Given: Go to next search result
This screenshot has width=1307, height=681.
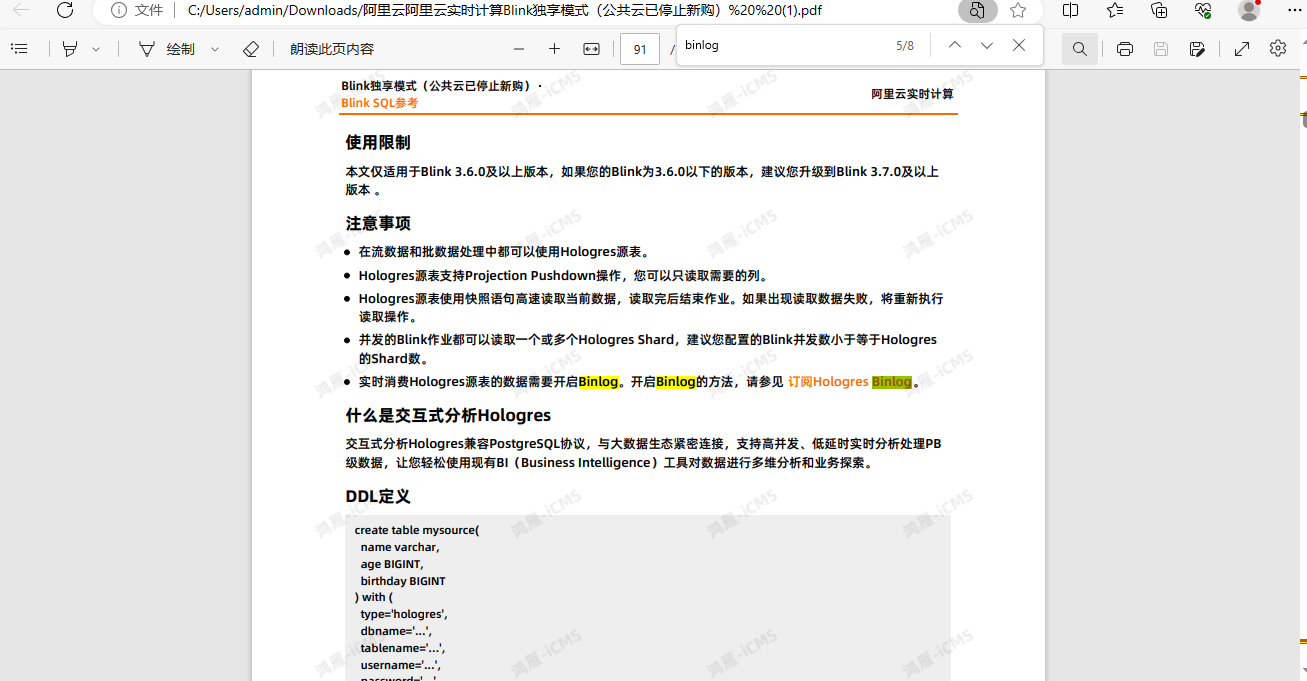Looking at the screenshot, I should click(x=987, y=45).
